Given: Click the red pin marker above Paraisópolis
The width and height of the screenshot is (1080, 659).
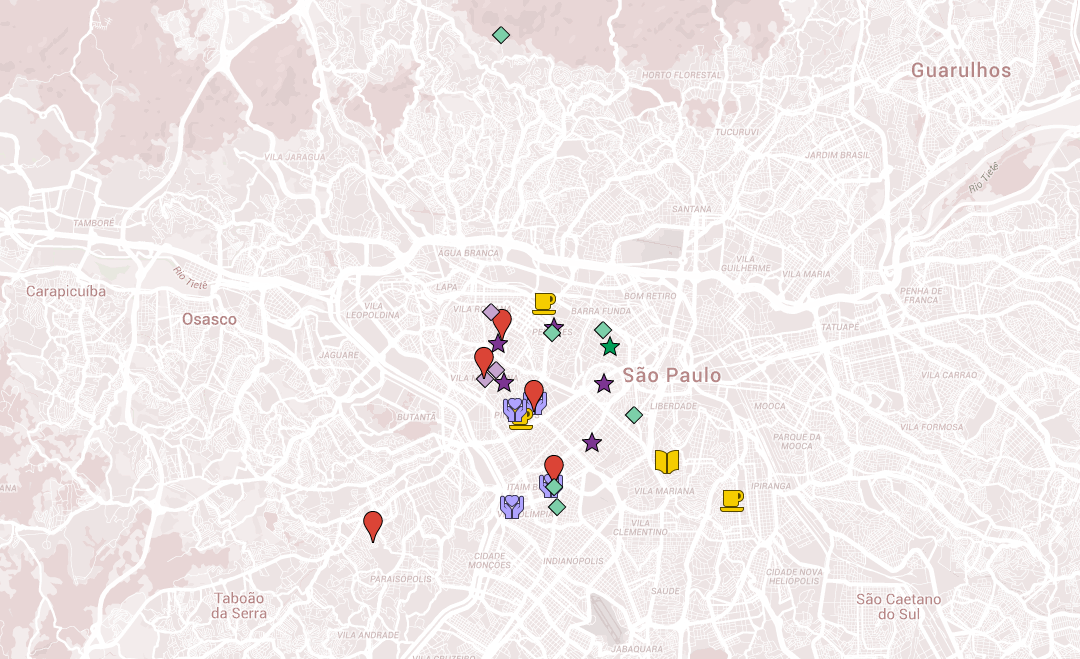Looking at the screenshot, I should 373,527.
